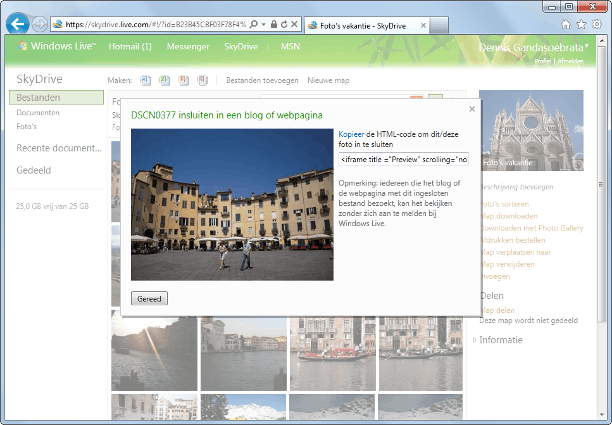Click the security lock icon in address bar
Viewport: 612px width, 425px height.
tap(274, 24)
